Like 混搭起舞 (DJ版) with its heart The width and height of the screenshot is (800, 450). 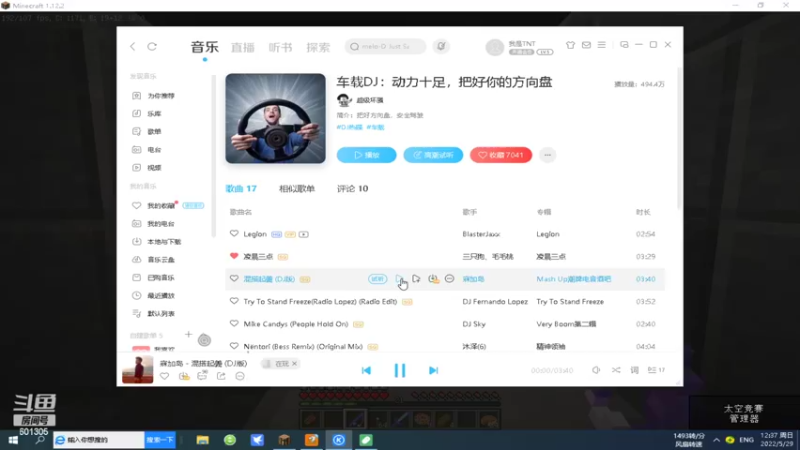pos(234,279)
